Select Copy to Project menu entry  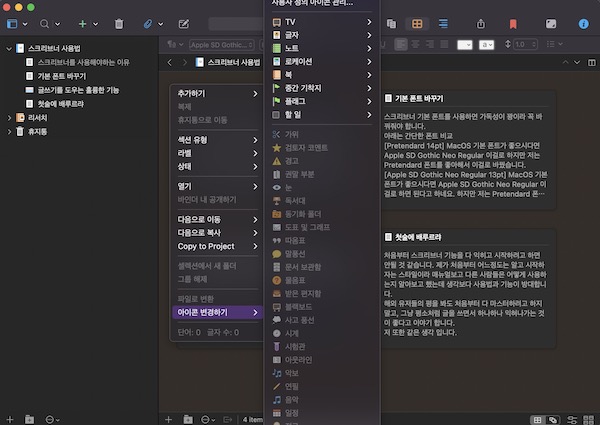pyautogui.click(x=217, y=246)
